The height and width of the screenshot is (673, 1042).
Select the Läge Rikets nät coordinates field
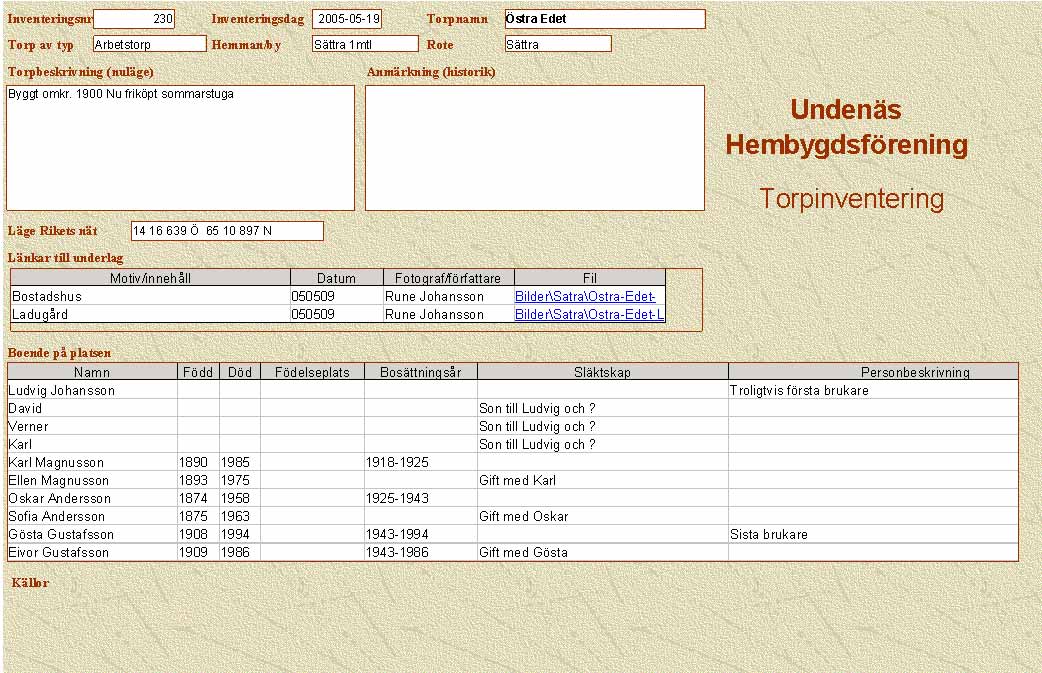pos(227,231)
